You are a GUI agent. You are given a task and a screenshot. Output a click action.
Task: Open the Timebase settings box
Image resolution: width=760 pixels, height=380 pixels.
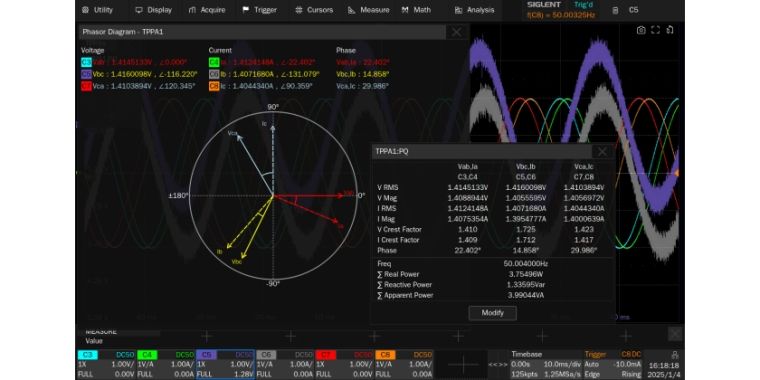546,364
